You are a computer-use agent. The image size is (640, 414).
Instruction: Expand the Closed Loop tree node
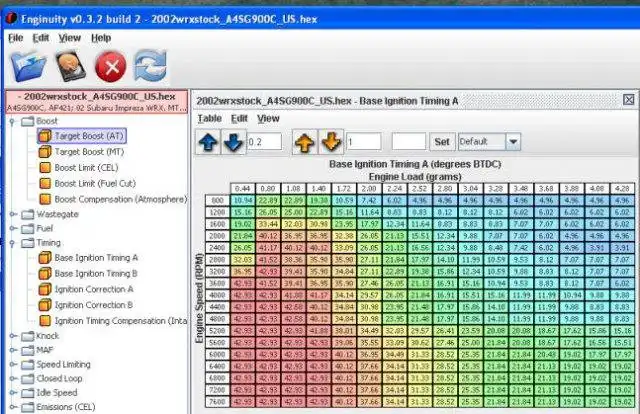coord(13,378)
